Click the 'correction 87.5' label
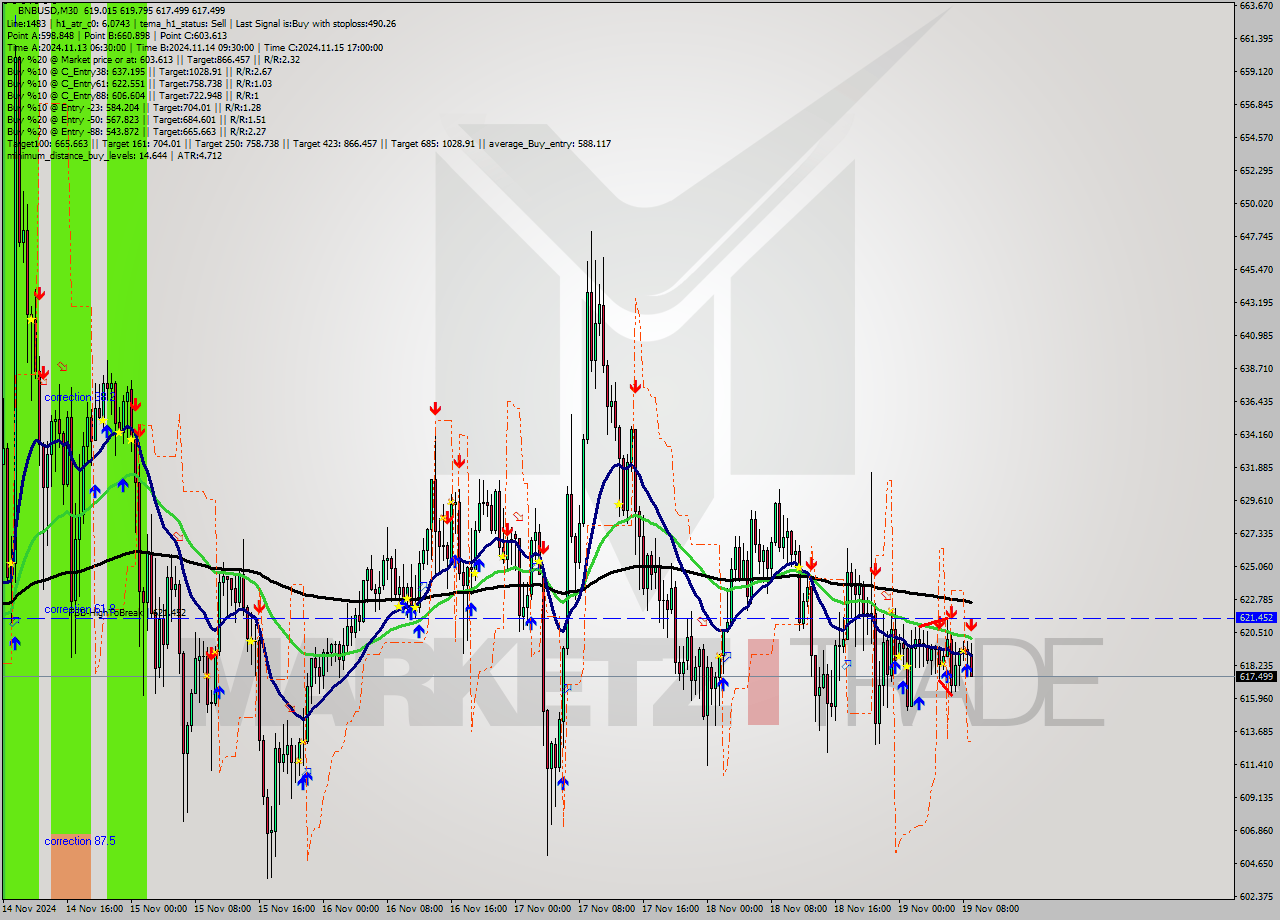The height and width of the screenshot is (920, 1280). [x=80, y=841]
